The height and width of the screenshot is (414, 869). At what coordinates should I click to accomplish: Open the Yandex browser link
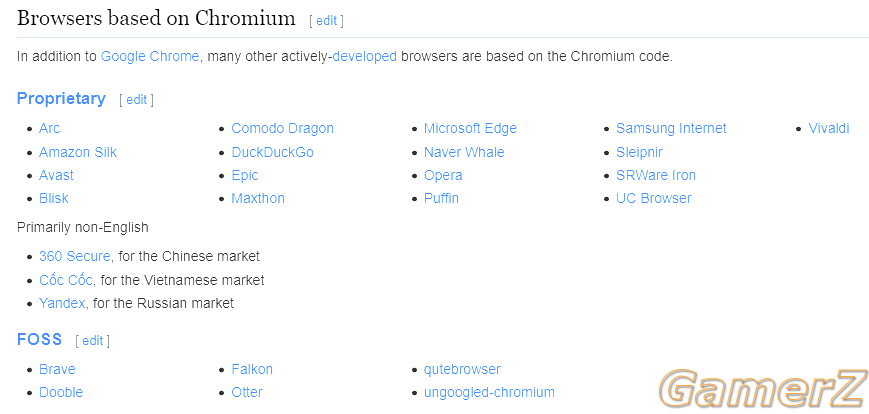pyautogui.click(x=62, y=304)
